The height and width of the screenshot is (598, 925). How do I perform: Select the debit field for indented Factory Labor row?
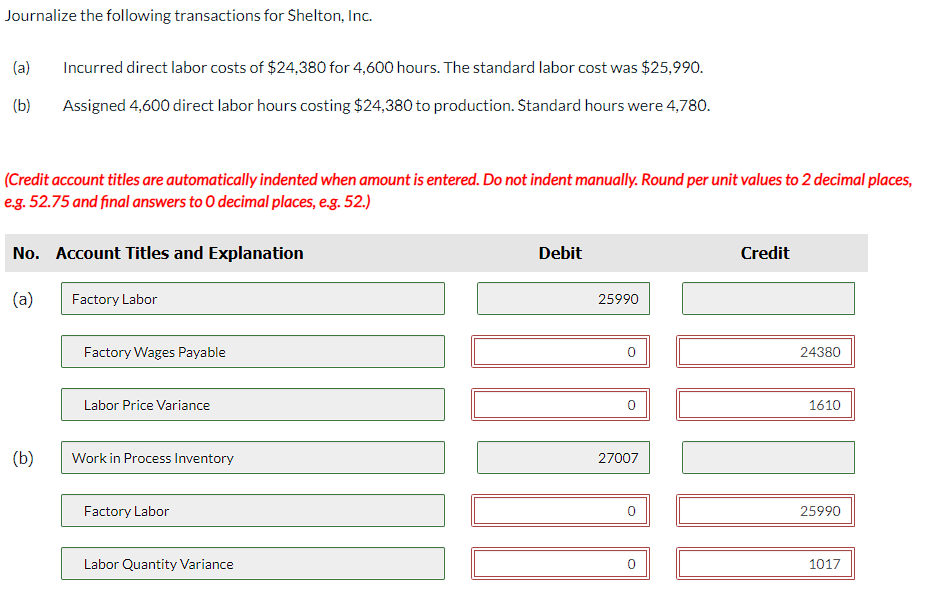pos(560,511)
